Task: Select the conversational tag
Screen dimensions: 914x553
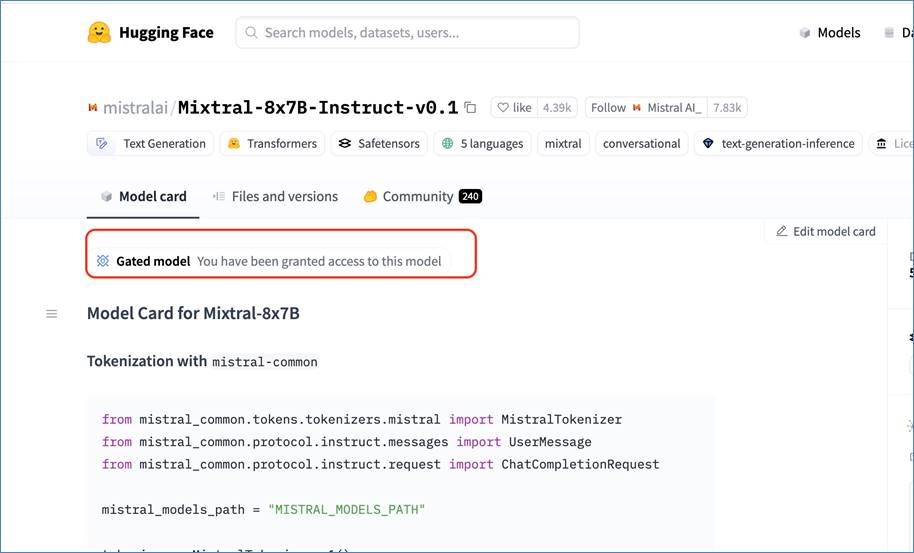Action: tap(641, 143)
